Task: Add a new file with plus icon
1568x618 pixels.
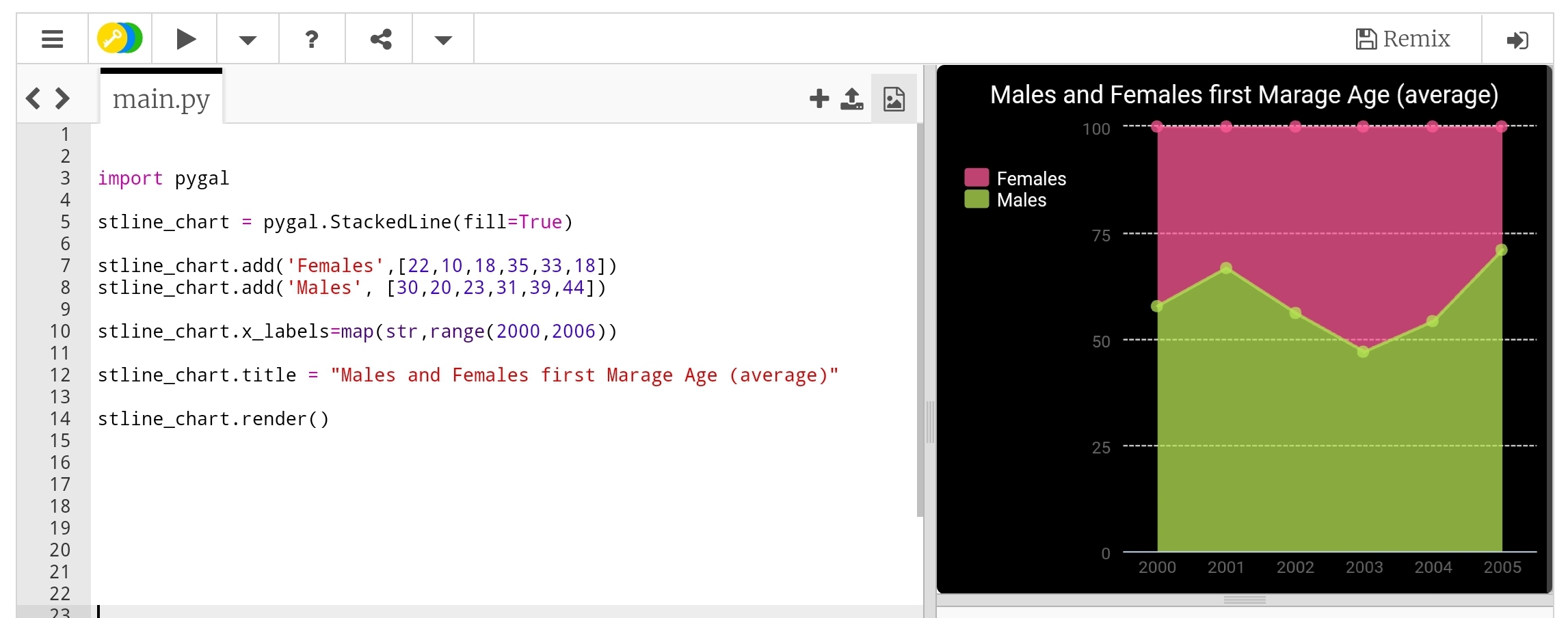Action: (819, 99)
